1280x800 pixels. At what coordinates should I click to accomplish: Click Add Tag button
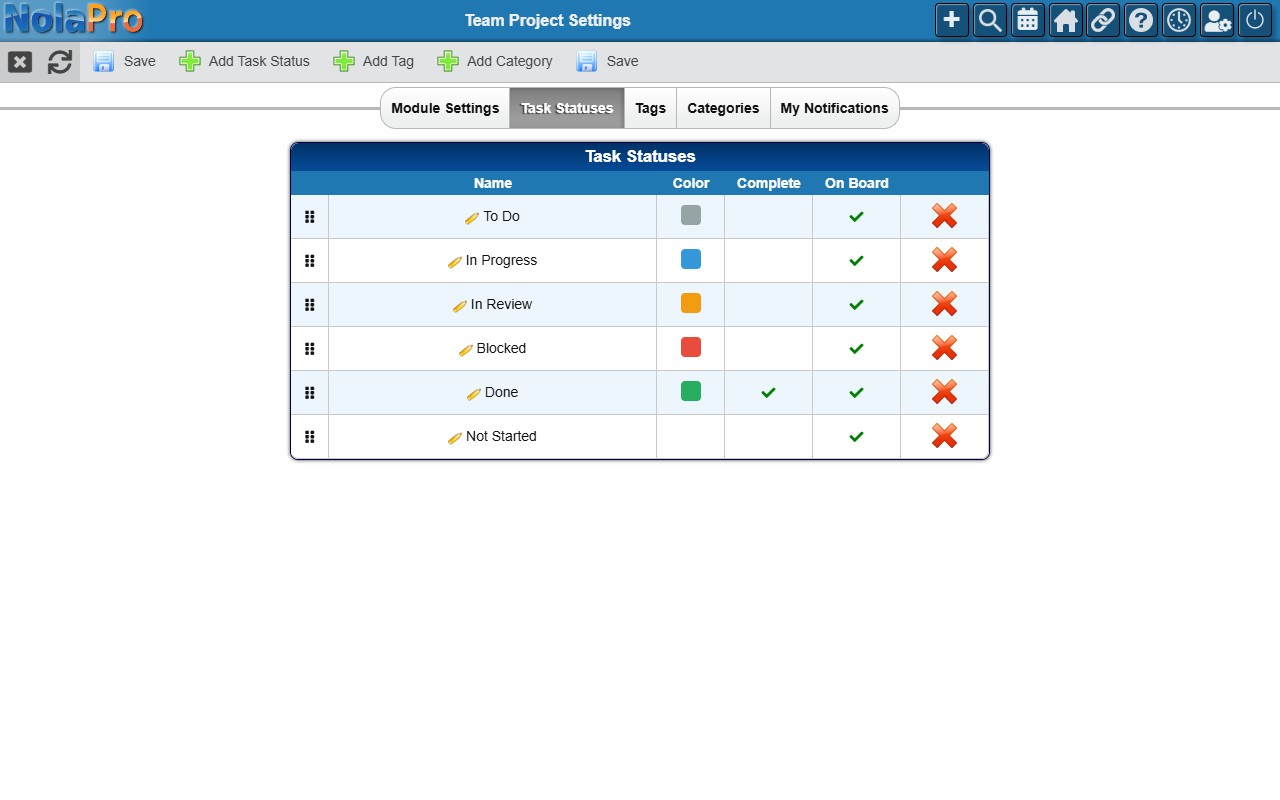tap(374, 61)
